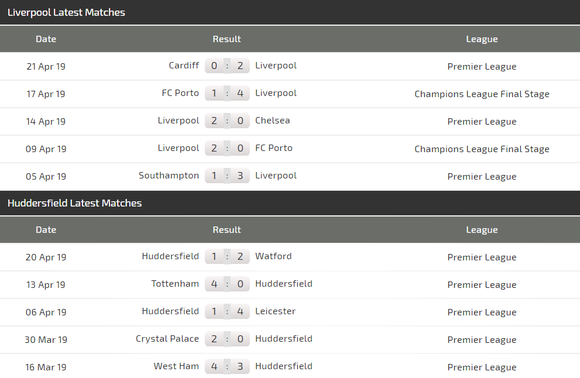Click the West Ham team name
The width and height of the screenshot is (580, 378).
point(176,366)
